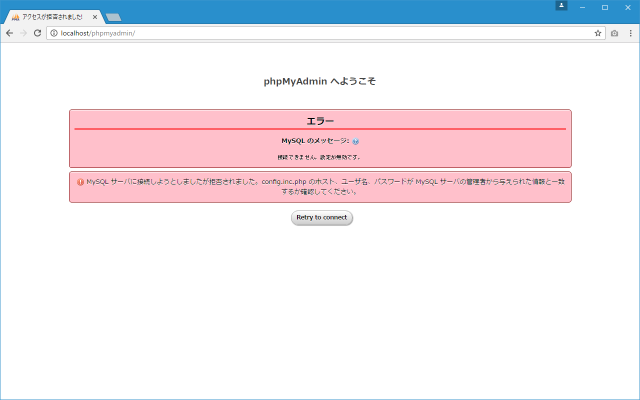Click the 接続できません error message text
Viewport: 640px width, 400px height.
[x=319, y=157]
